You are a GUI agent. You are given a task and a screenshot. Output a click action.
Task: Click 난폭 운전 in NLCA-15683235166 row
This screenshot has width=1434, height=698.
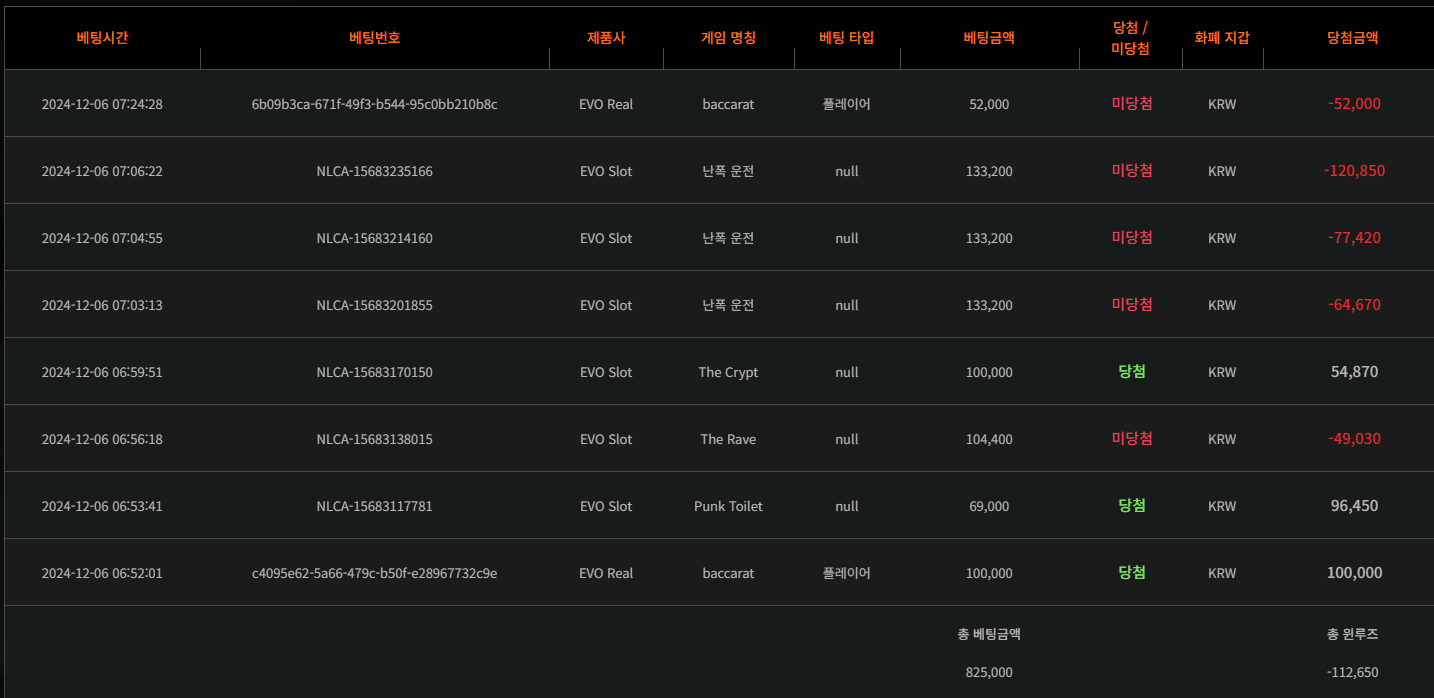tap(728, 171)
